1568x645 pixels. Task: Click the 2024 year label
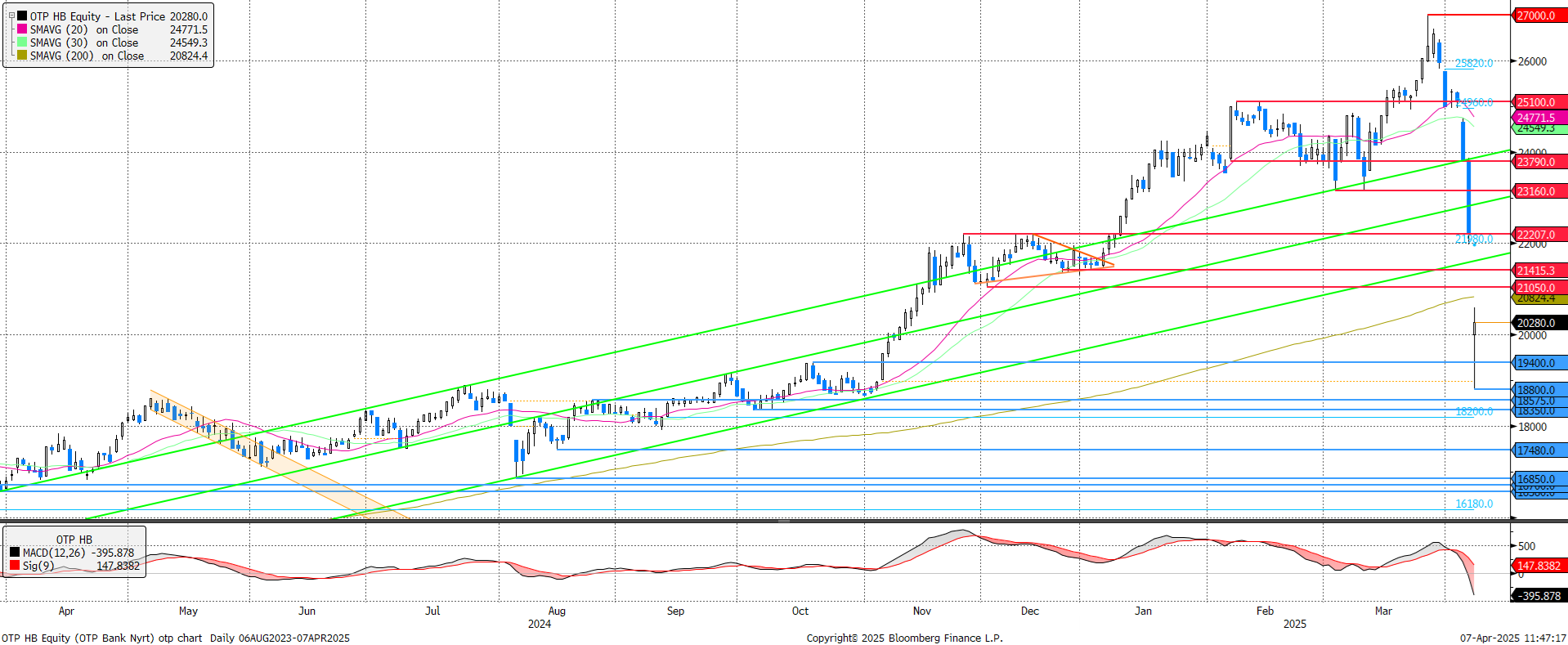(540, 624)
